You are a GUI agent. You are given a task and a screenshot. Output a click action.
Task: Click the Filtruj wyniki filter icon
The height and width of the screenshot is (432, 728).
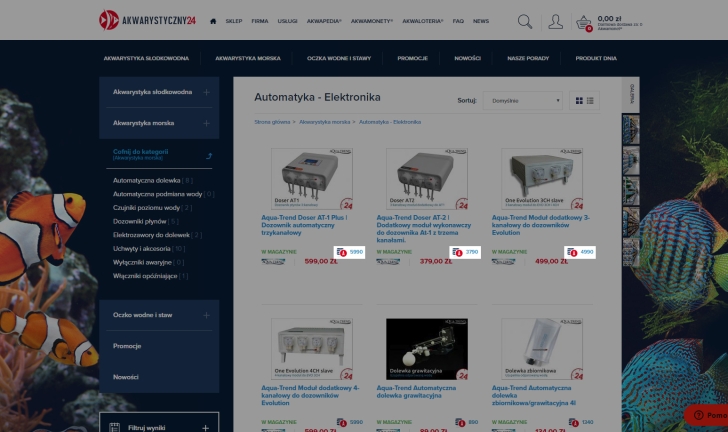click(114, 427)
